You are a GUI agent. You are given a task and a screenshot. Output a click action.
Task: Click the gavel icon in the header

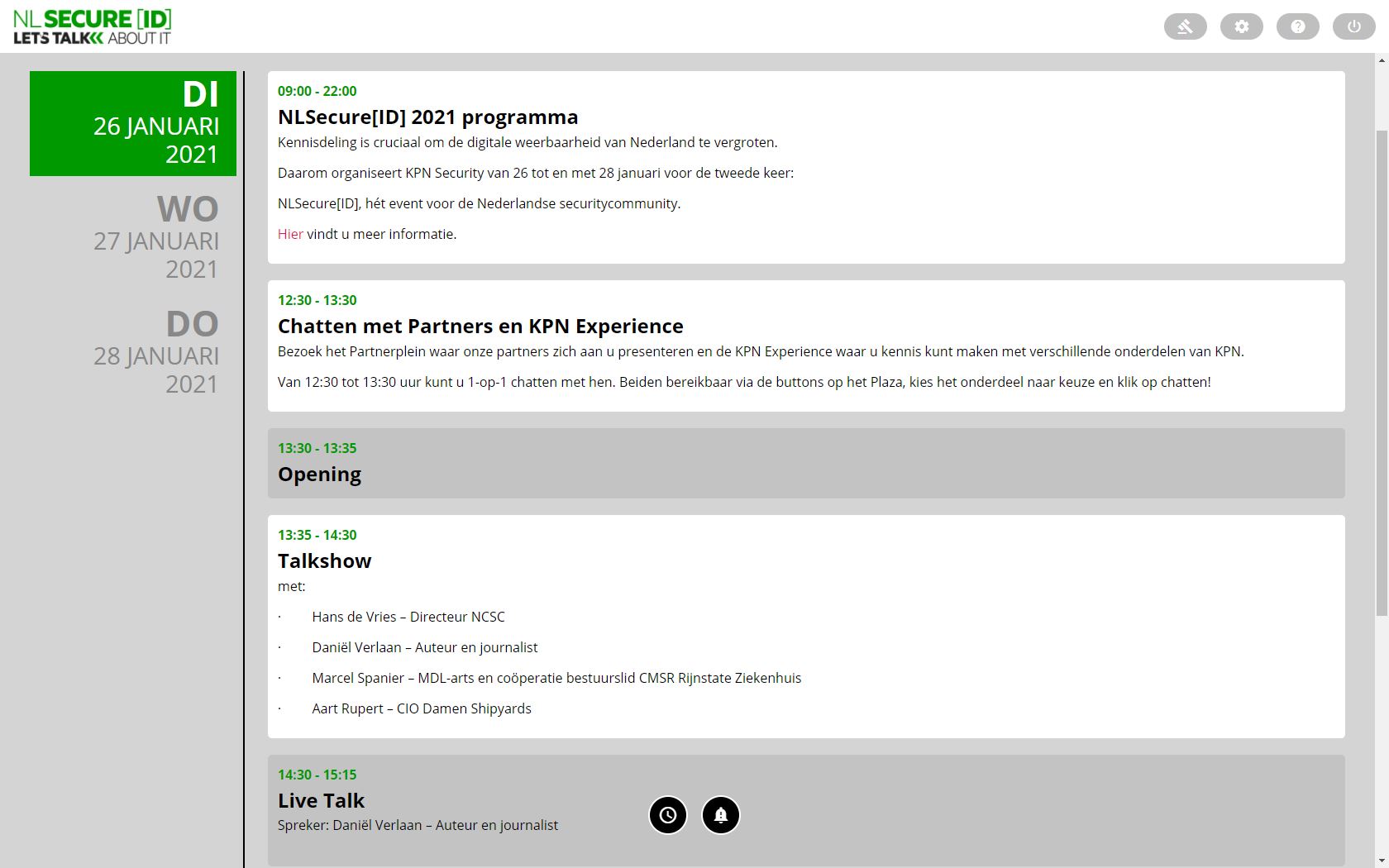pos(1185,26)
